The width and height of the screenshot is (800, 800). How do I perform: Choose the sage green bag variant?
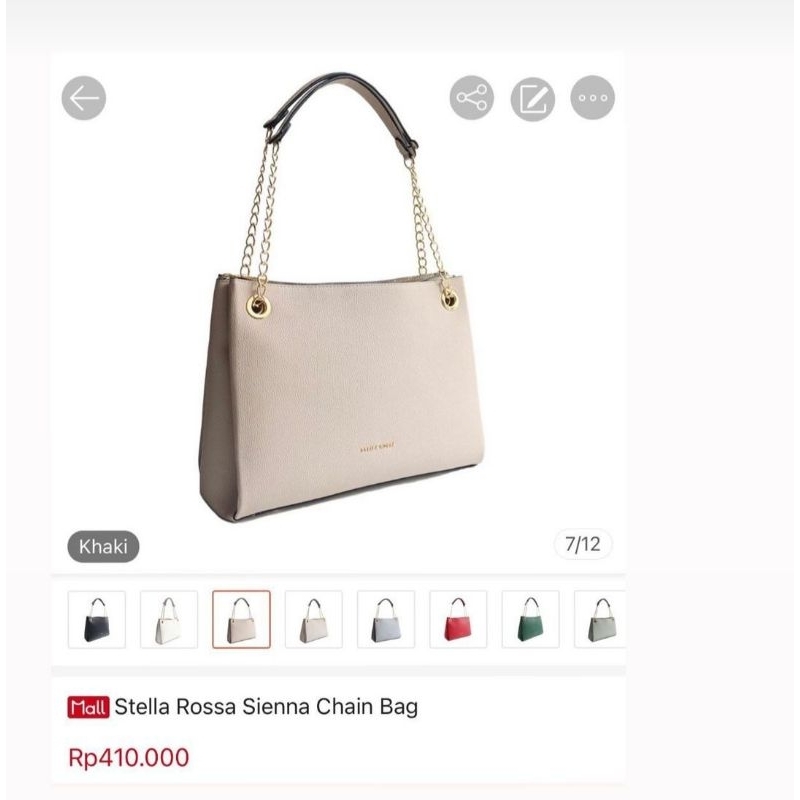(601, 619)
